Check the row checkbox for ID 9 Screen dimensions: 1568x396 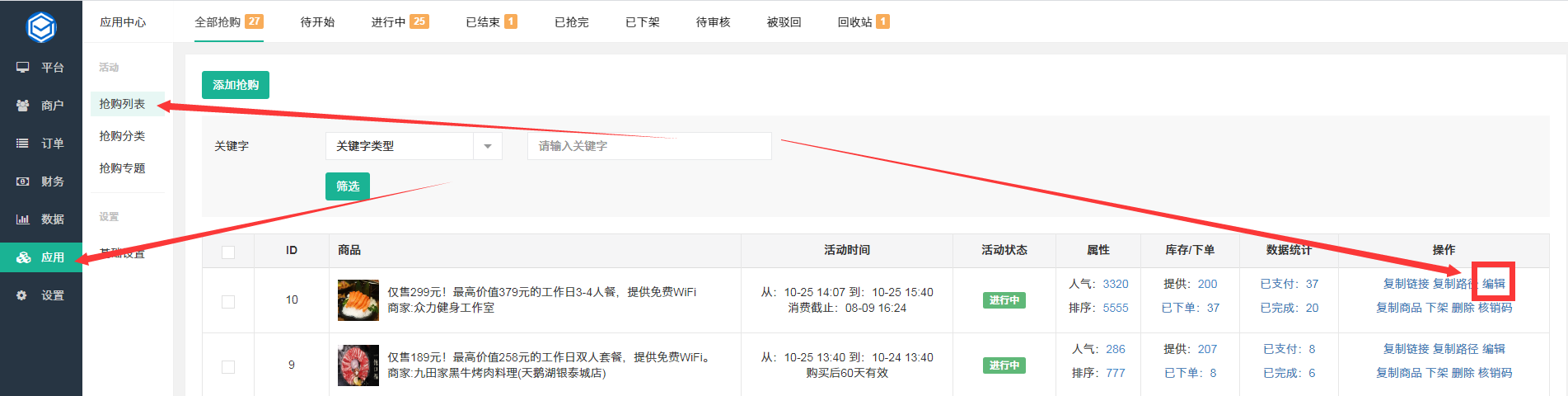(228, 366)
